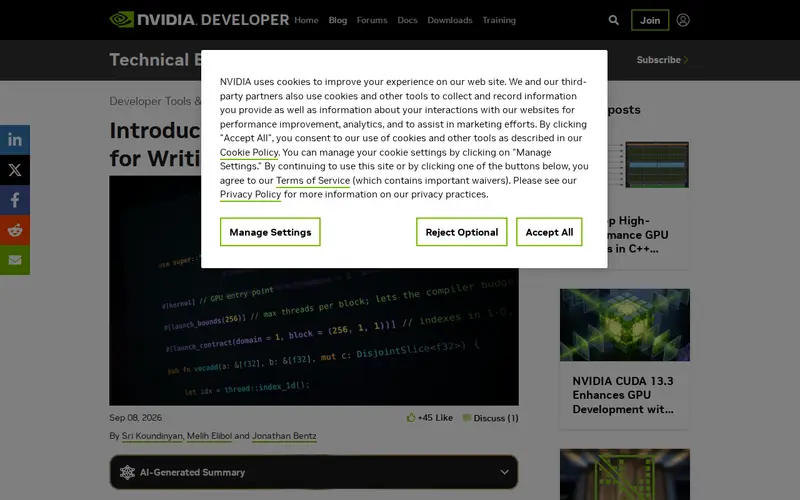
Task: Open the related post chart thumbnail
Action: coord(649,165)
